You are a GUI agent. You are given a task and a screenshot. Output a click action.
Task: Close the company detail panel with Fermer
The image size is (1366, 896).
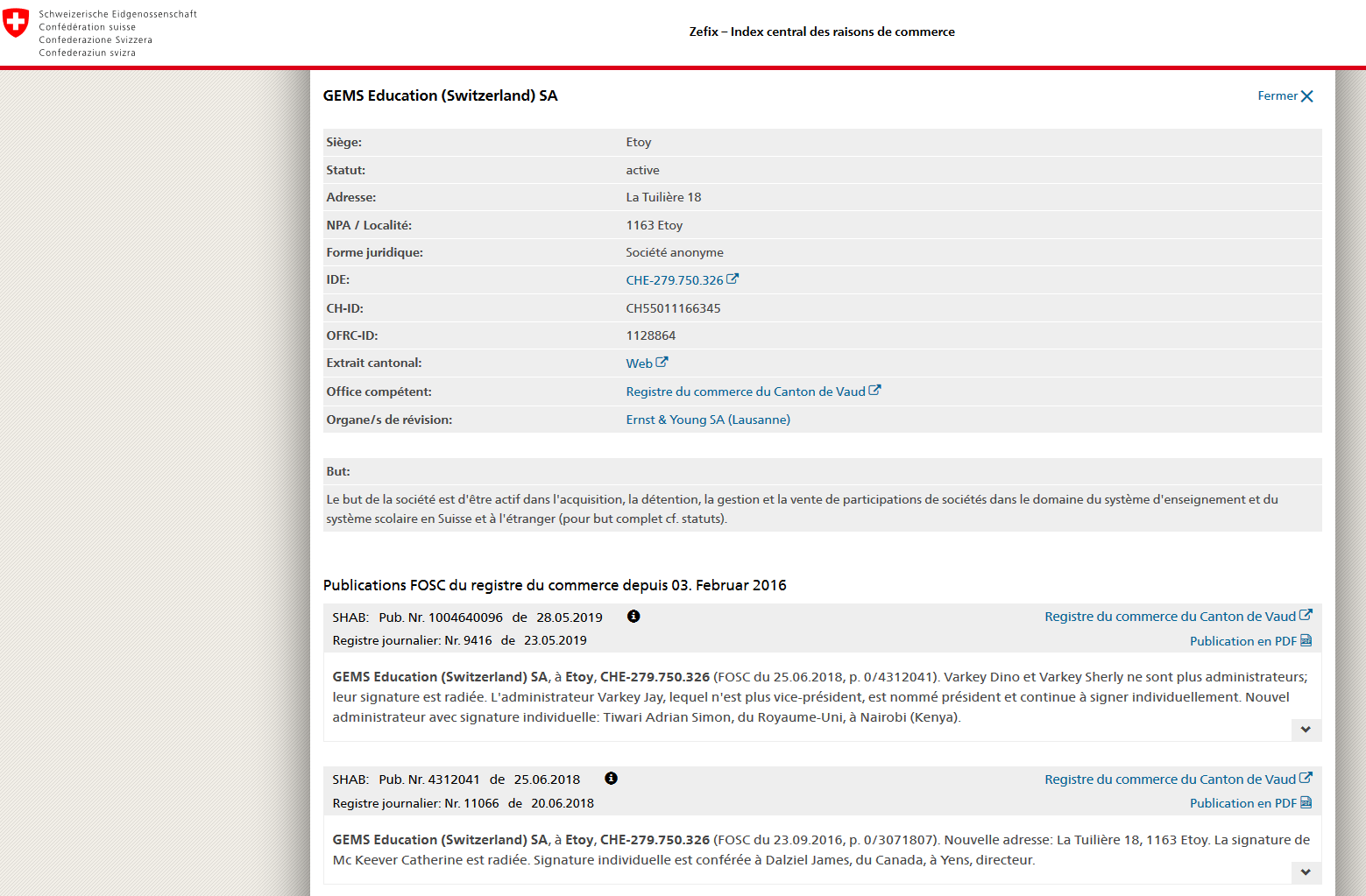pos(1285,96)
